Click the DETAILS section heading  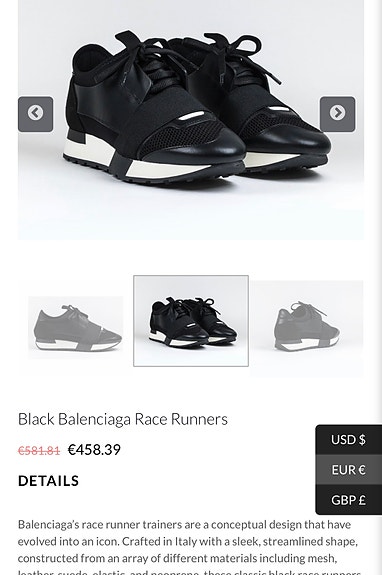tap(48, 481)
